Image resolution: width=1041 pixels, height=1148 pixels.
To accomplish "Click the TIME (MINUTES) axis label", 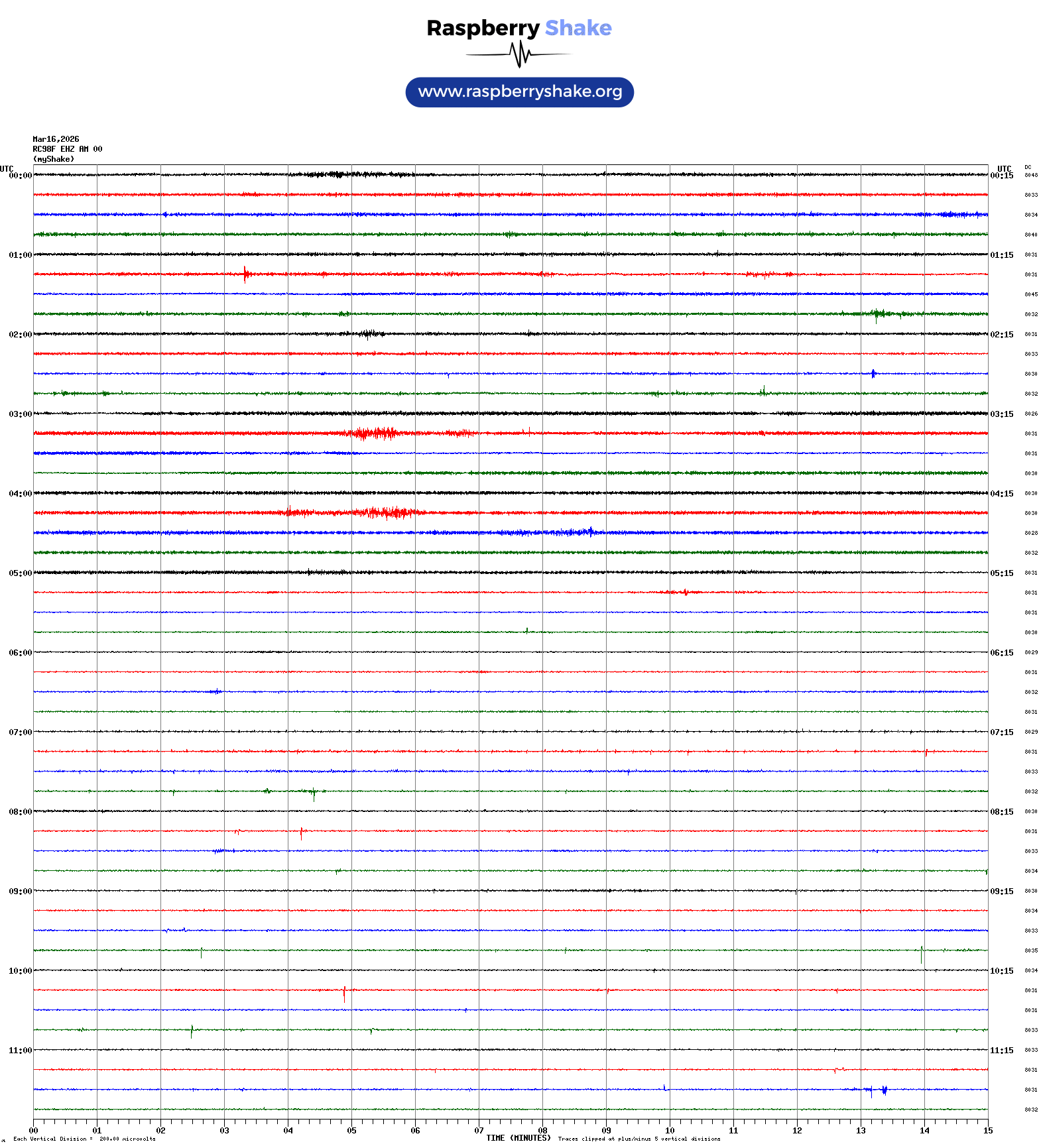I will click(518, 1138).
